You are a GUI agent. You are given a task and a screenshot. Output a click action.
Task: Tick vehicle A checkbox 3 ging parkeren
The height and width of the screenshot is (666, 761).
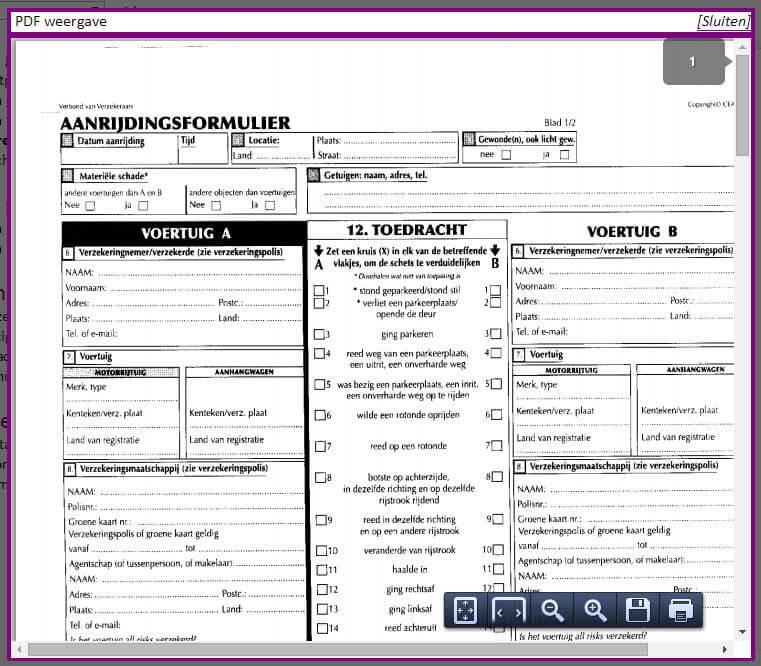pyautogui.click(x=319, y=334)
